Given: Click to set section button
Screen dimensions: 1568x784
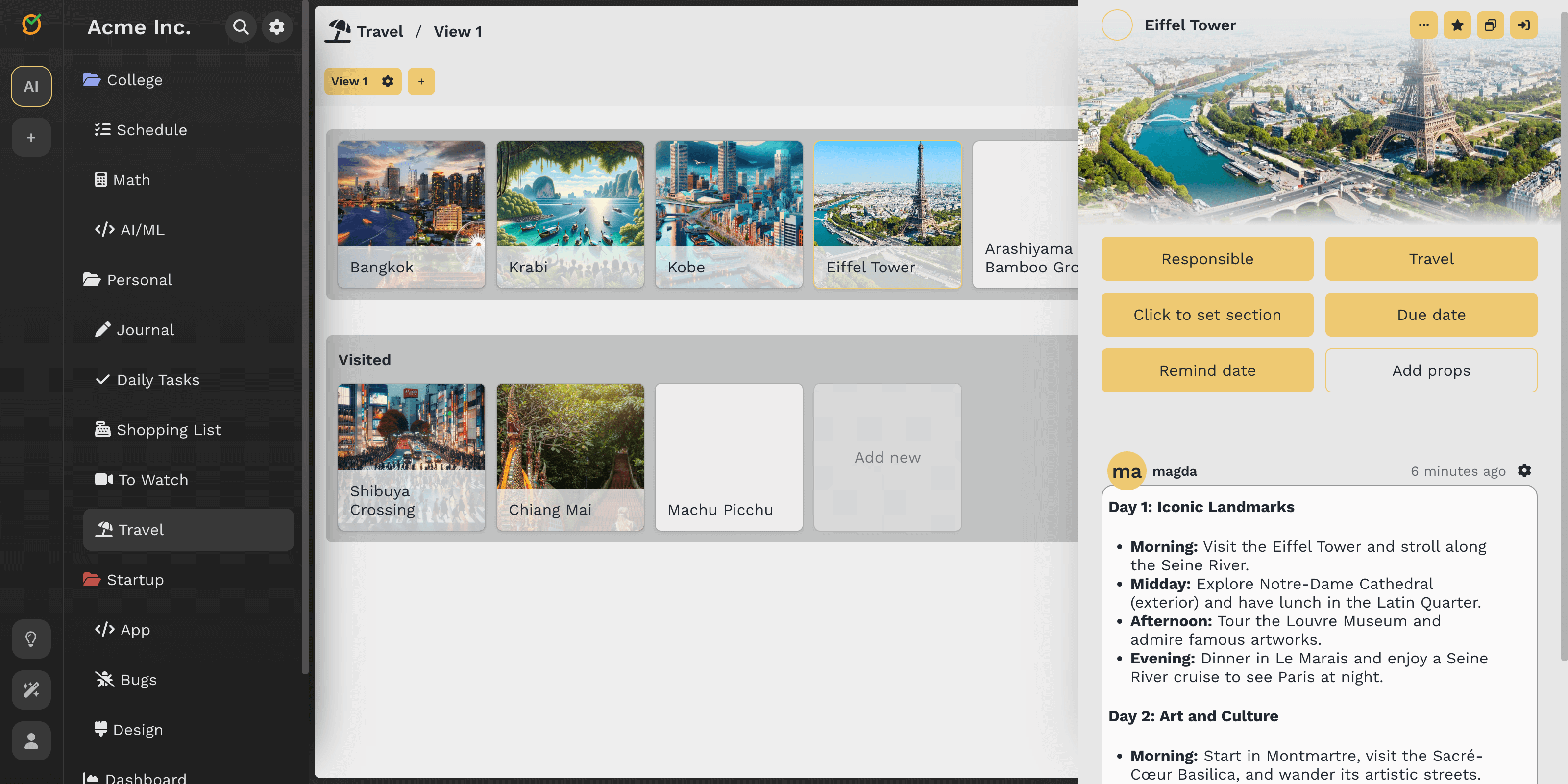Looking at the screenshot, I should [1207, 315].
